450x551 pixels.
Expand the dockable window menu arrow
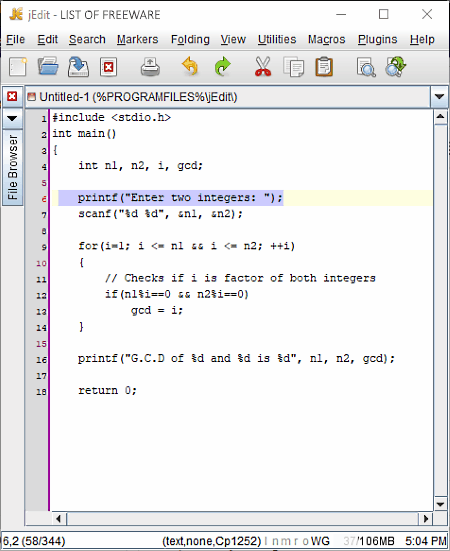click(x=12, y=118)
